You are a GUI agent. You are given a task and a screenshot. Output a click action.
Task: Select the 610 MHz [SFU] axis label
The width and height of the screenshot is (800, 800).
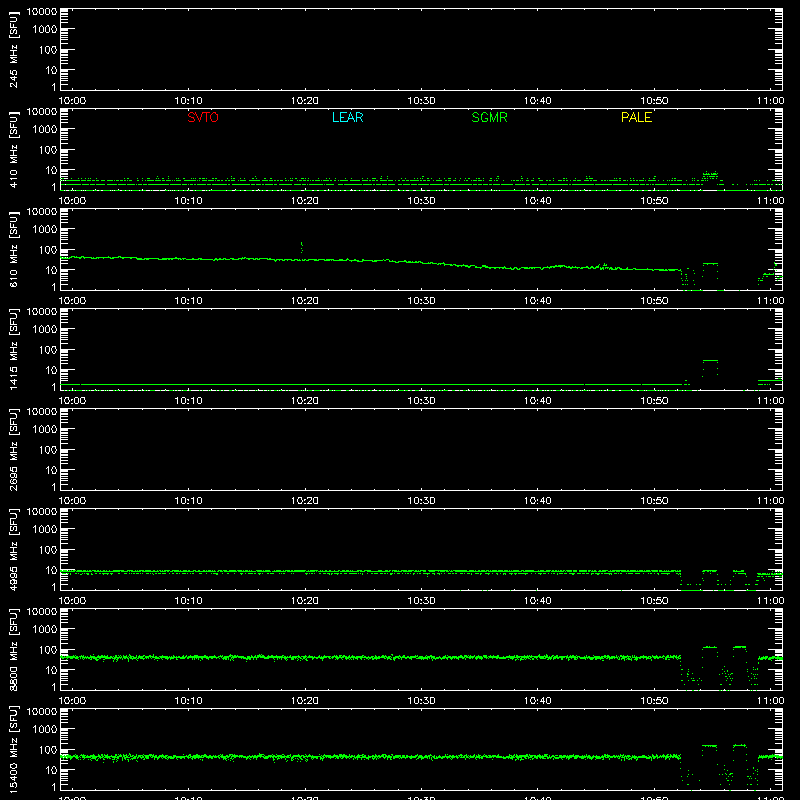pos(13,249)
